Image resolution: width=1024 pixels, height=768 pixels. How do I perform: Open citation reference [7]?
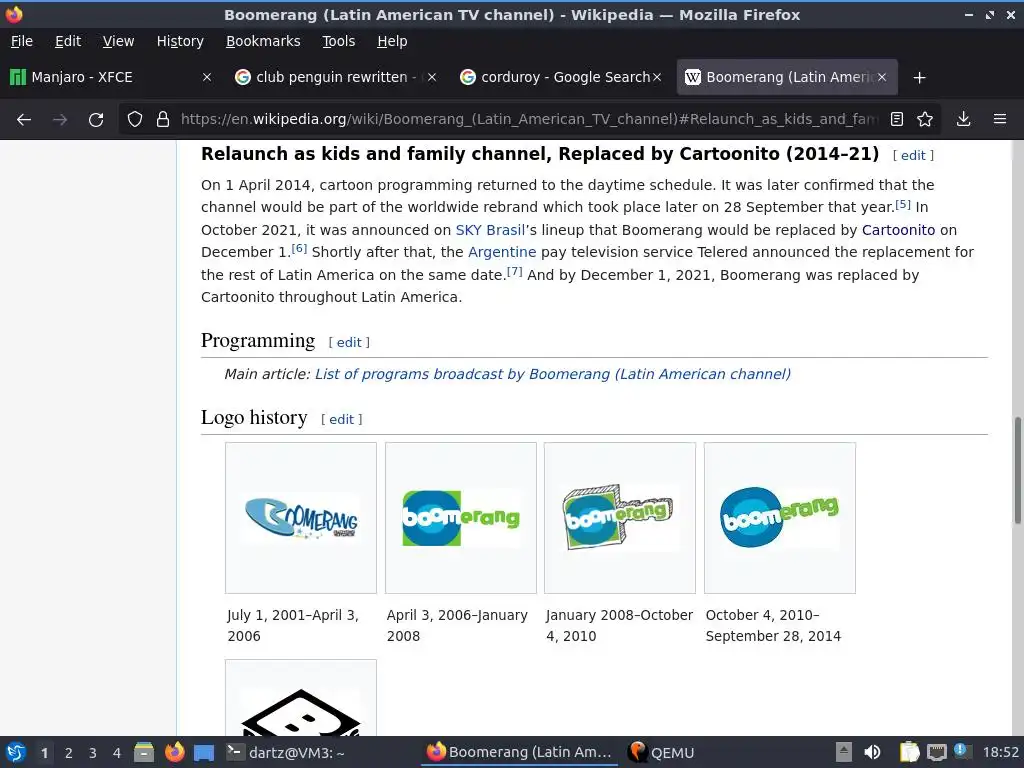pos(515,271)
